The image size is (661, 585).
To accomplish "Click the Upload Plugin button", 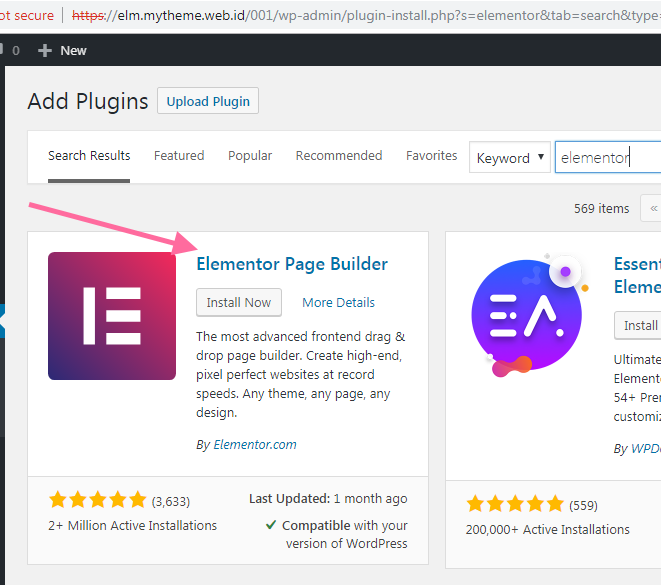I will pos(208,101).
